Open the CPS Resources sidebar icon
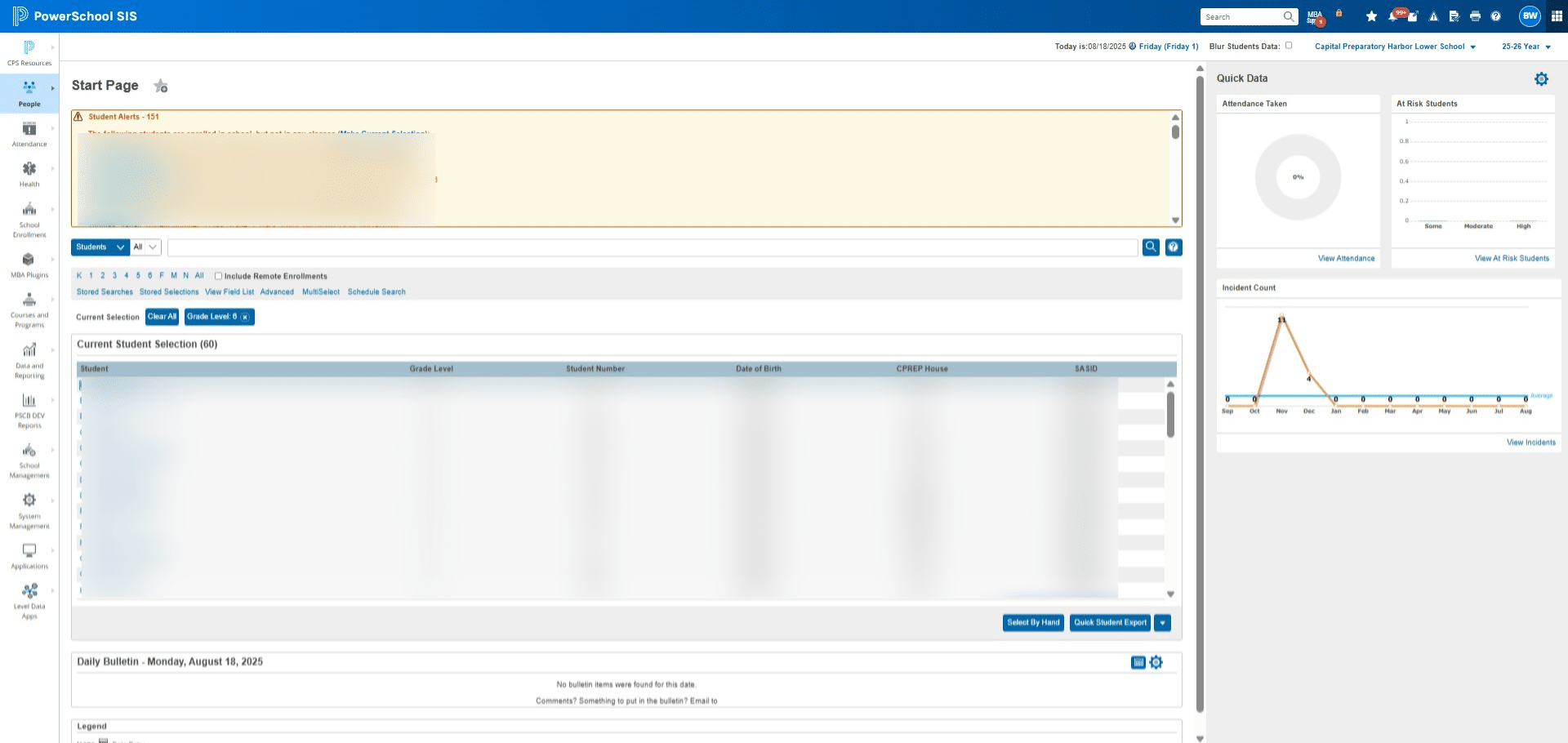Viewport: 1568px width, 743px height. click(29, 53)
